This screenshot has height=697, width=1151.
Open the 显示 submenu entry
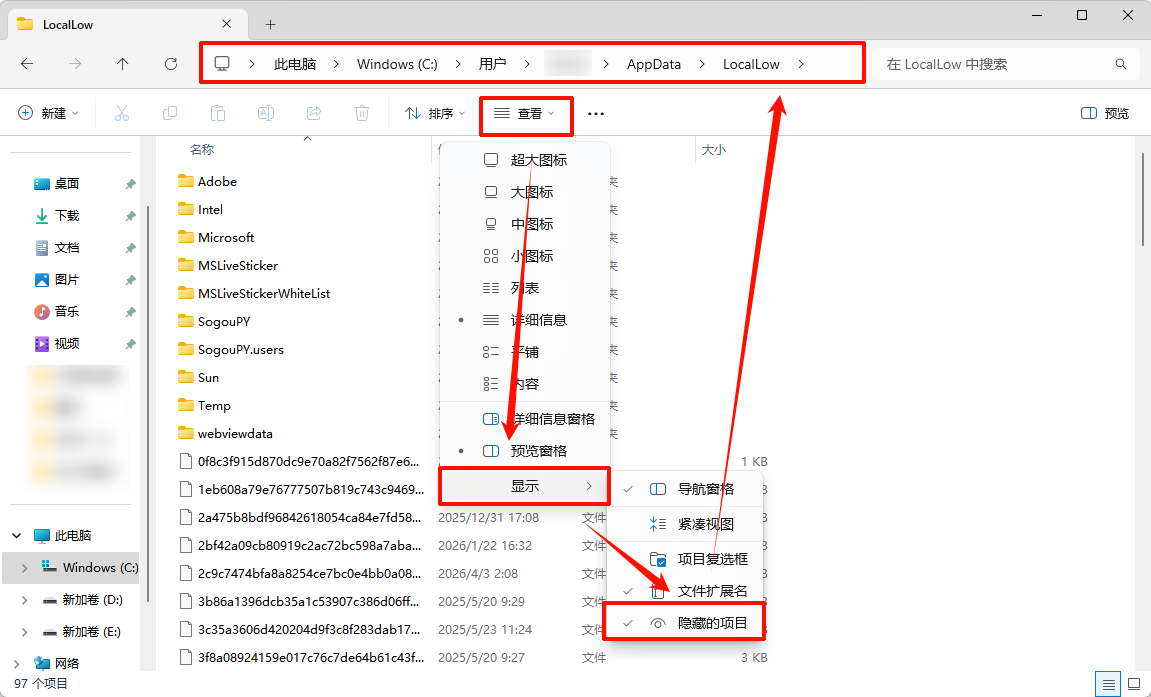click(525, 486)
